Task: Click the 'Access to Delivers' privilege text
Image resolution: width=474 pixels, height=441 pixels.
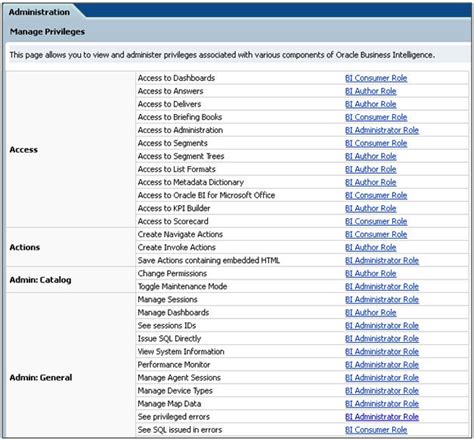Action: tap(169, 104)
